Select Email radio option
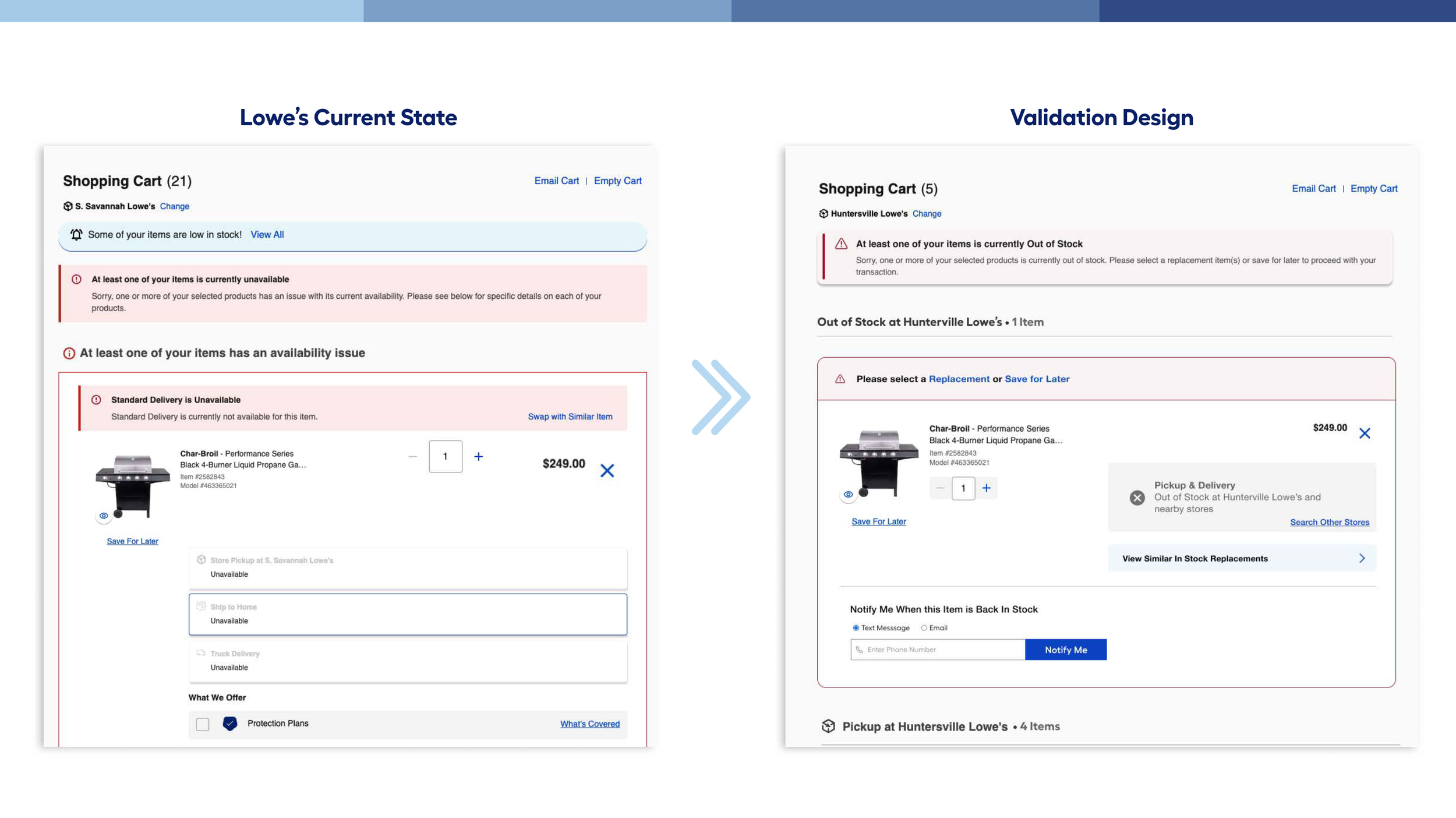 pyautogui.click(x=924, y=628)
